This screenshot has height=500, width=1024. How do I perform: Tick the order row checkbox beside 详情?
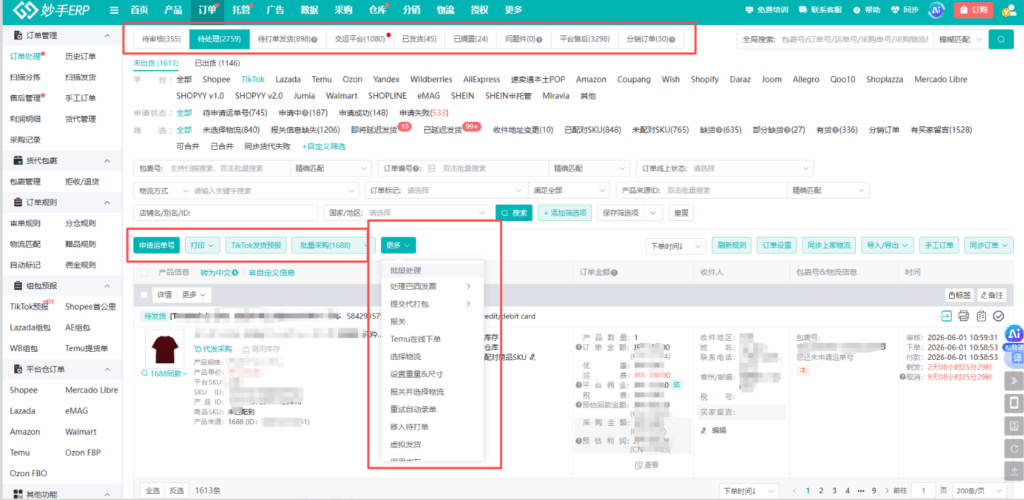144,295
